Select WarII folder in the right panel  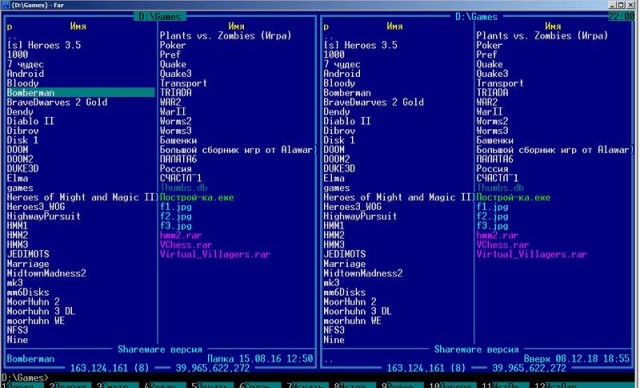[x=489, y=112]
